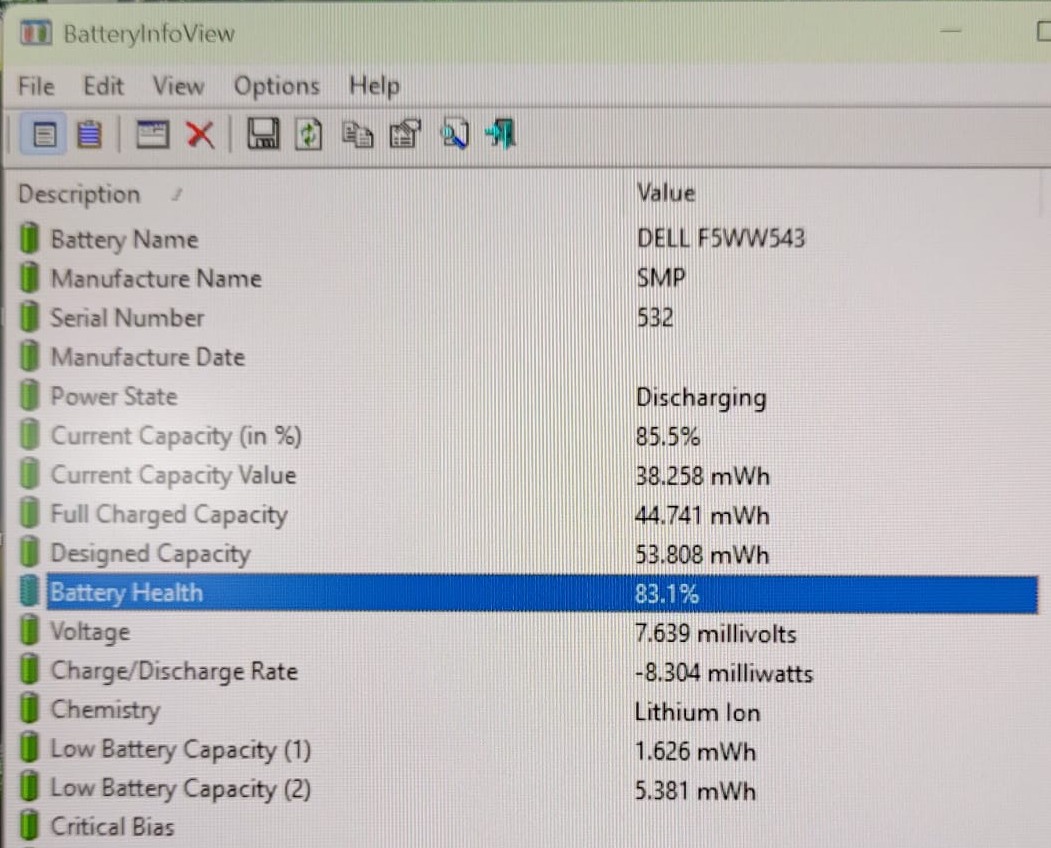The height and width of the screenshot is (848, 1051).
Task: Open the File menu
Action: pyautogui.click(x=36, y=86)
